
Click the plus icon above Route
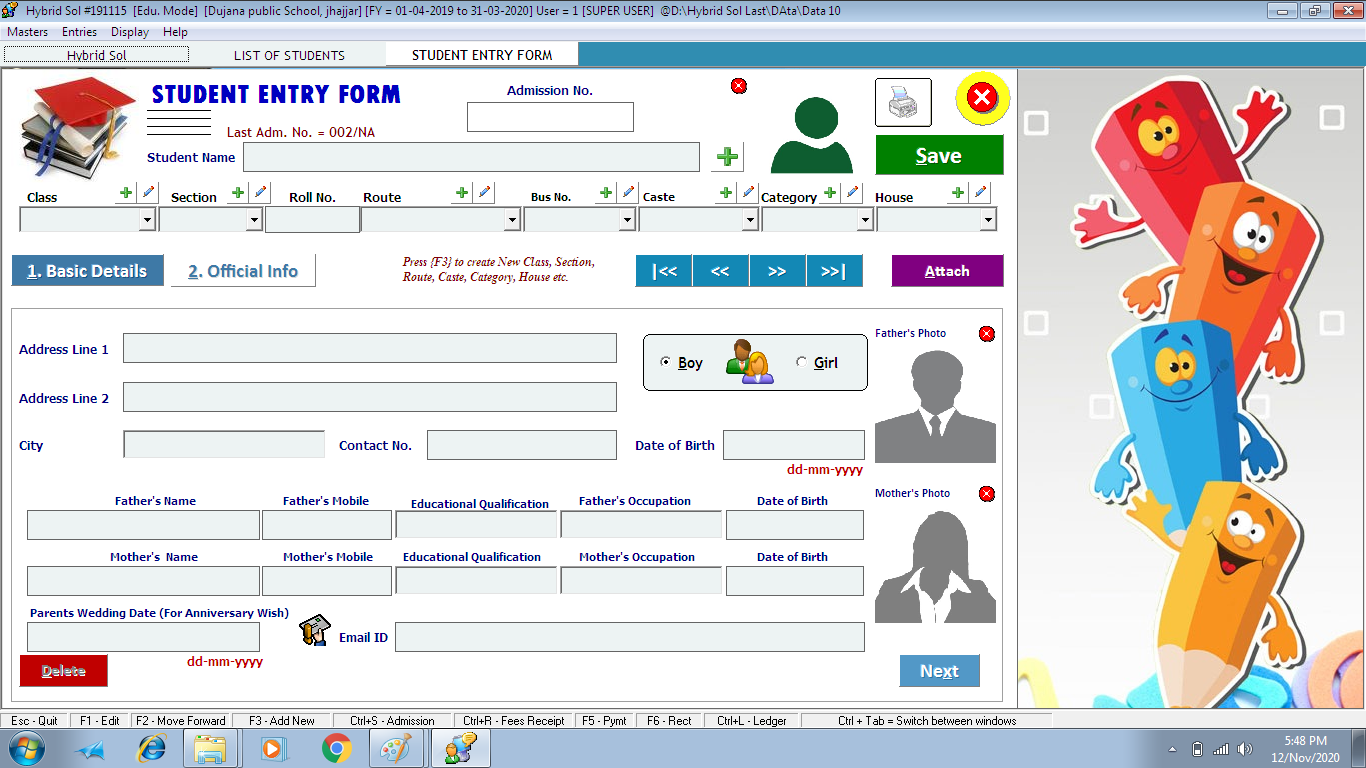461,192
